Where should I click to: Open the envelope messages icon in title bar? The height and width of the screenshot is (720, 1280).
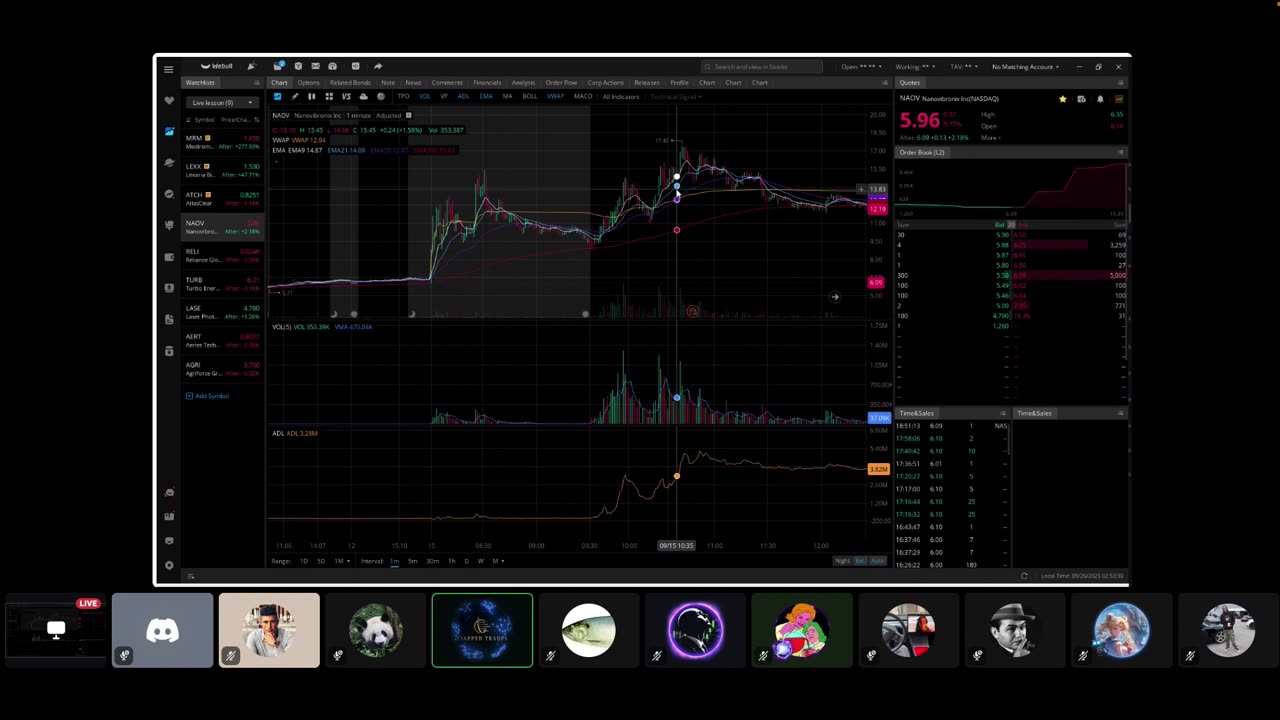(x=315, y=66)
